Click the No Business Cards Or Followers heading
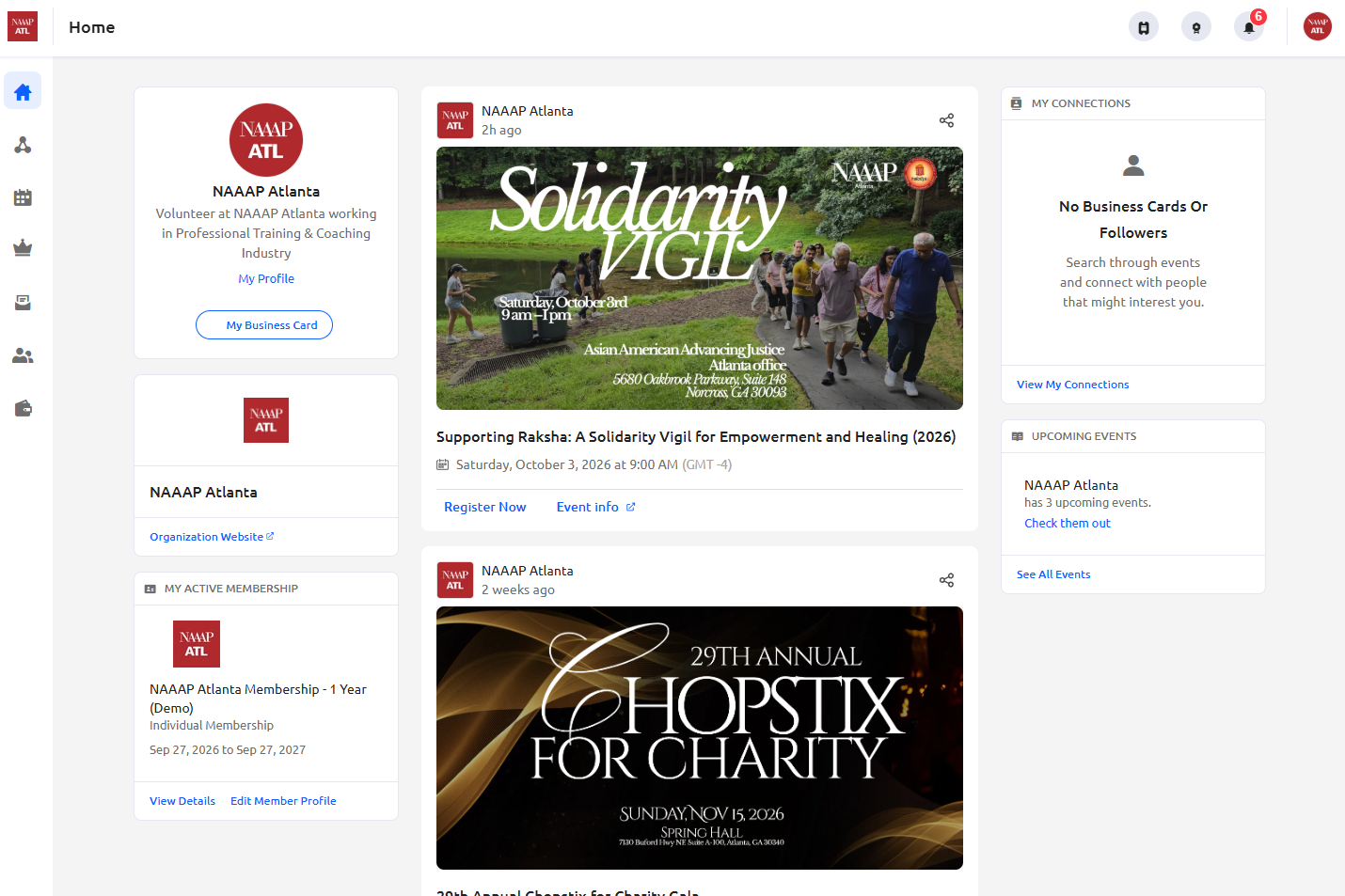 [x=1133, y=219]
